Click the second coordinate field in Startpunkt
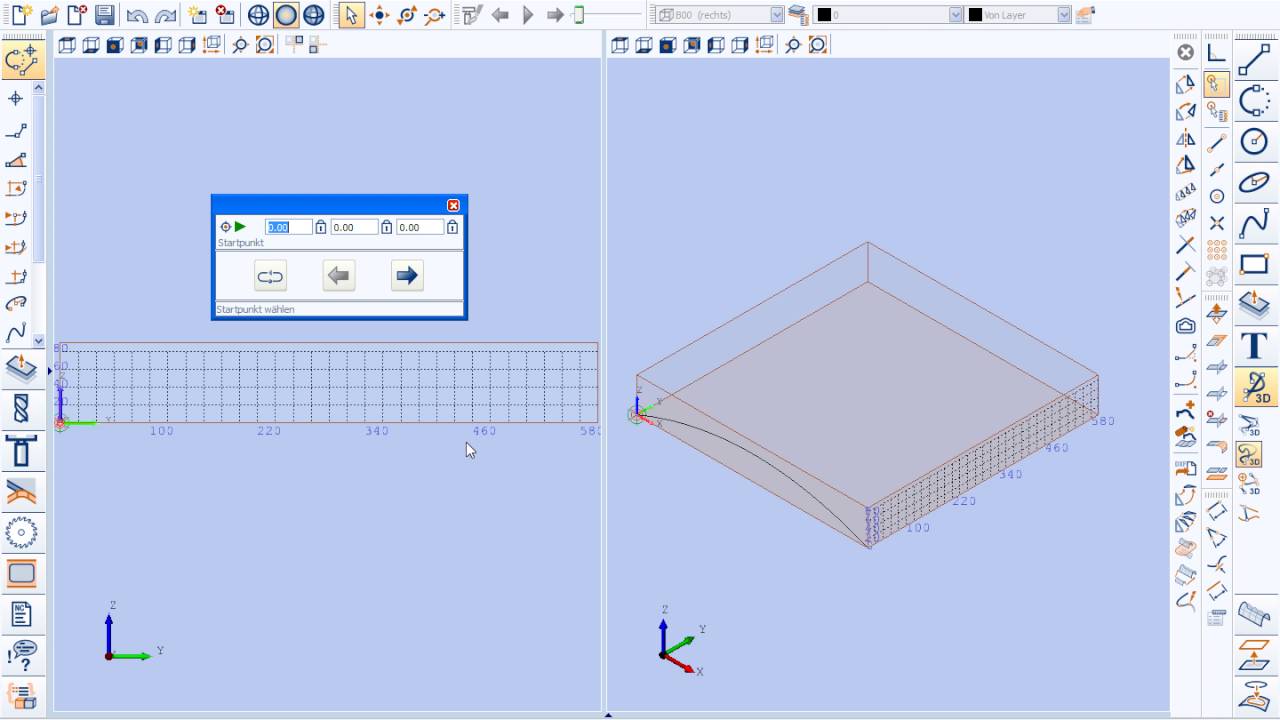Viewport: 1280px width, 720px height. 354,227
